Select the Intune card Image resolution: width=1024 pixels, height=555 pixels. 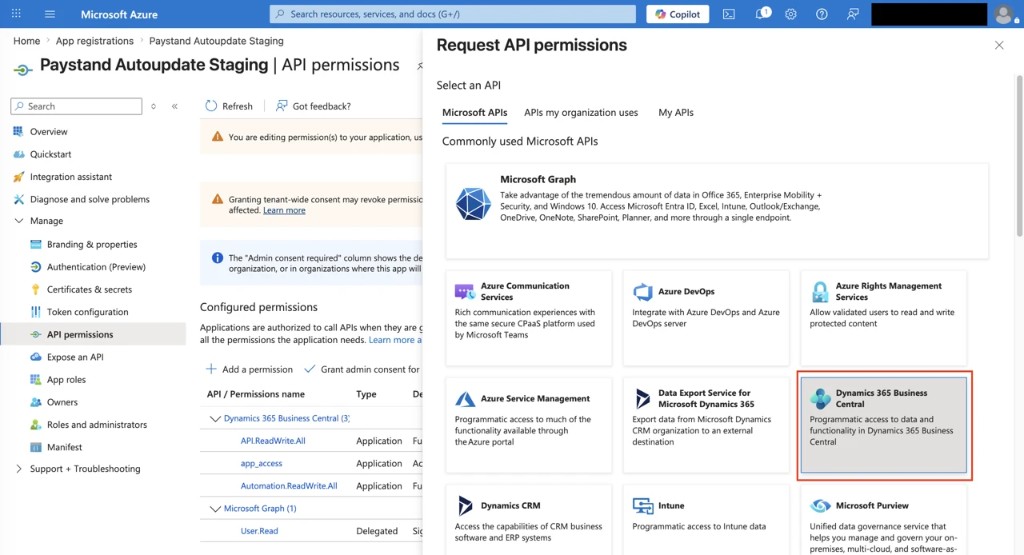(706, 520)
